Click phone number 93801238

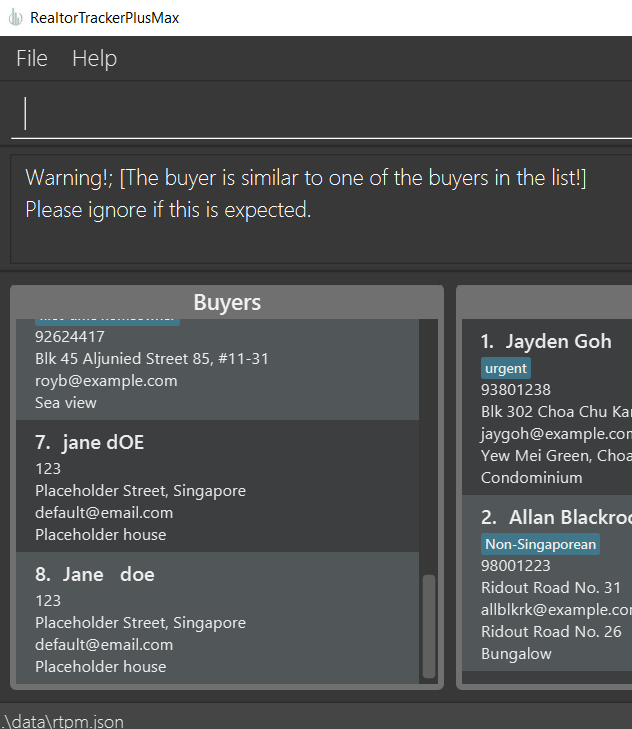coord(516,390)
